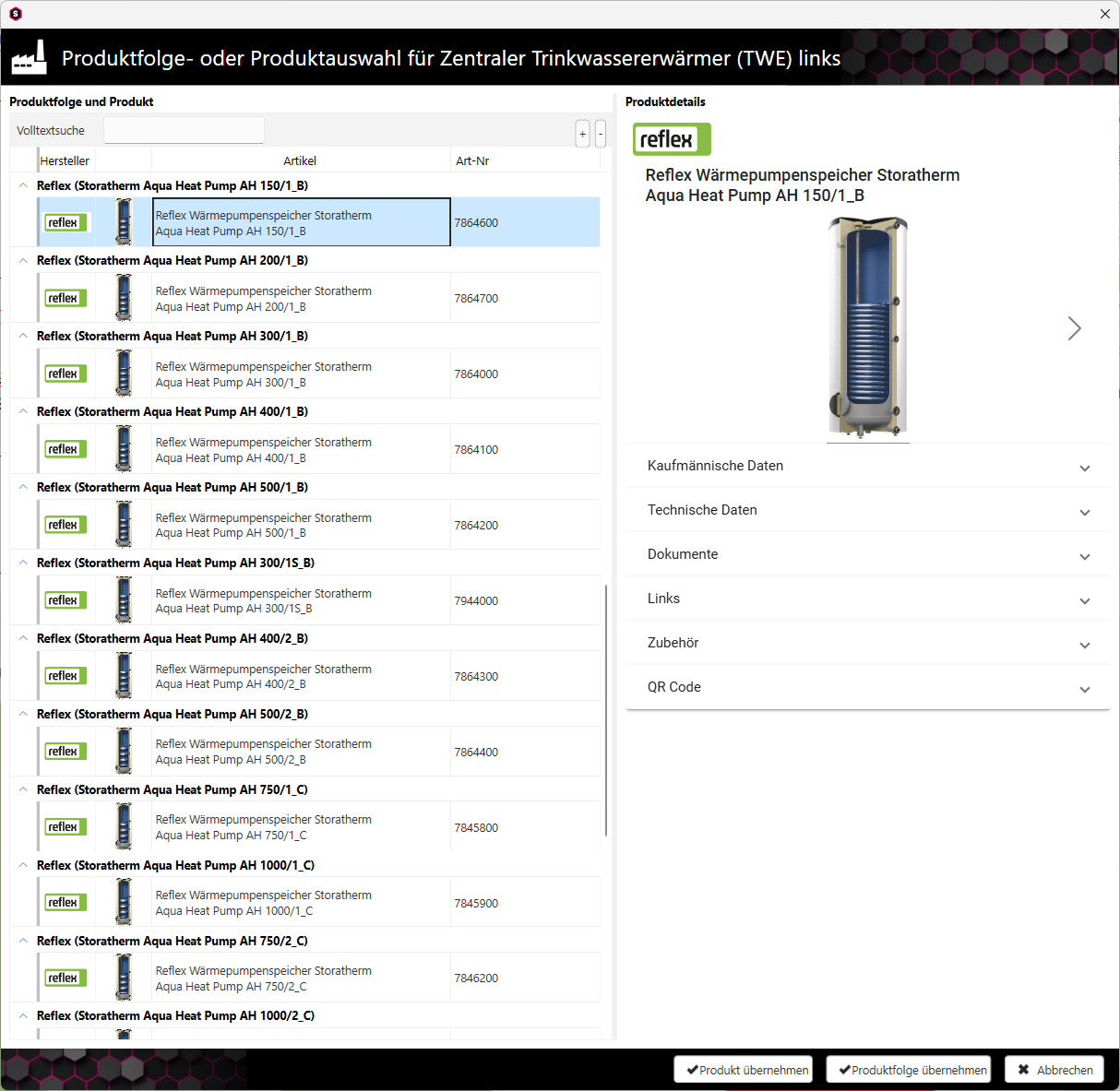Collapse the AH 500/2_B group
The width and height of the screenshot is (1120, 1091).
23,714
